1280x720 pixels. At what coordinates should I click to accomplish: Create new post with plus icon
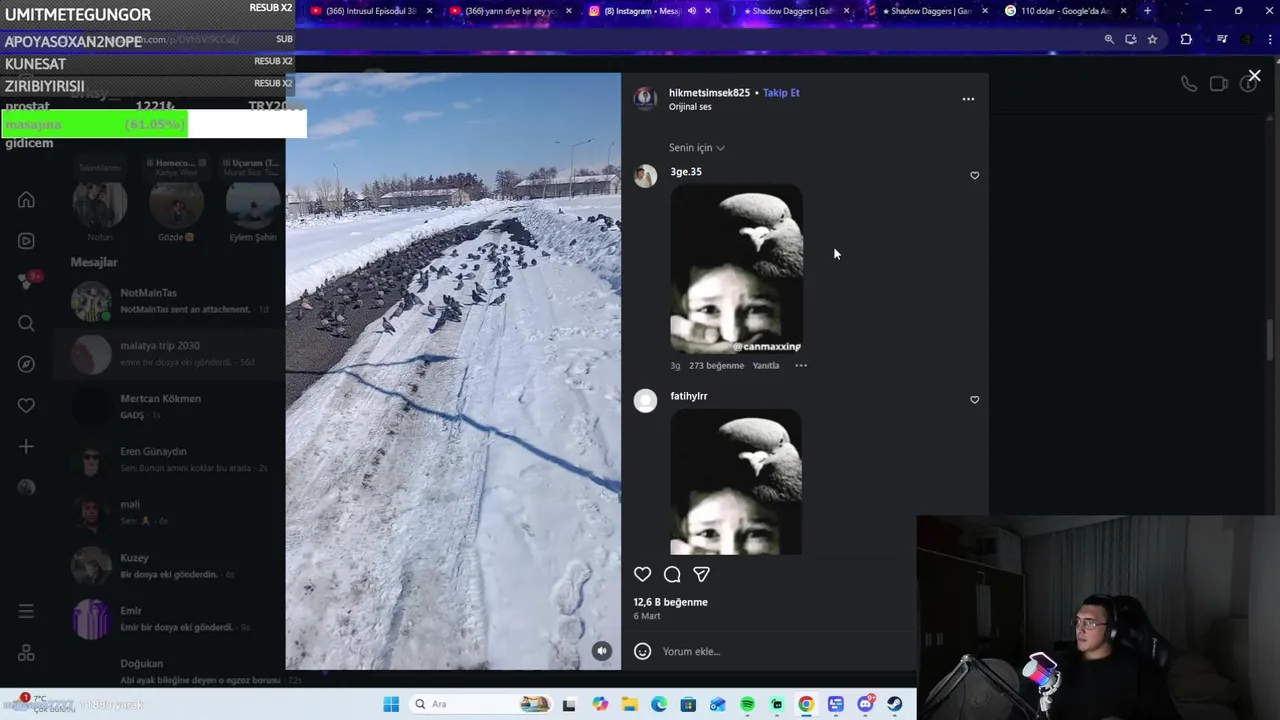(26, 446)
